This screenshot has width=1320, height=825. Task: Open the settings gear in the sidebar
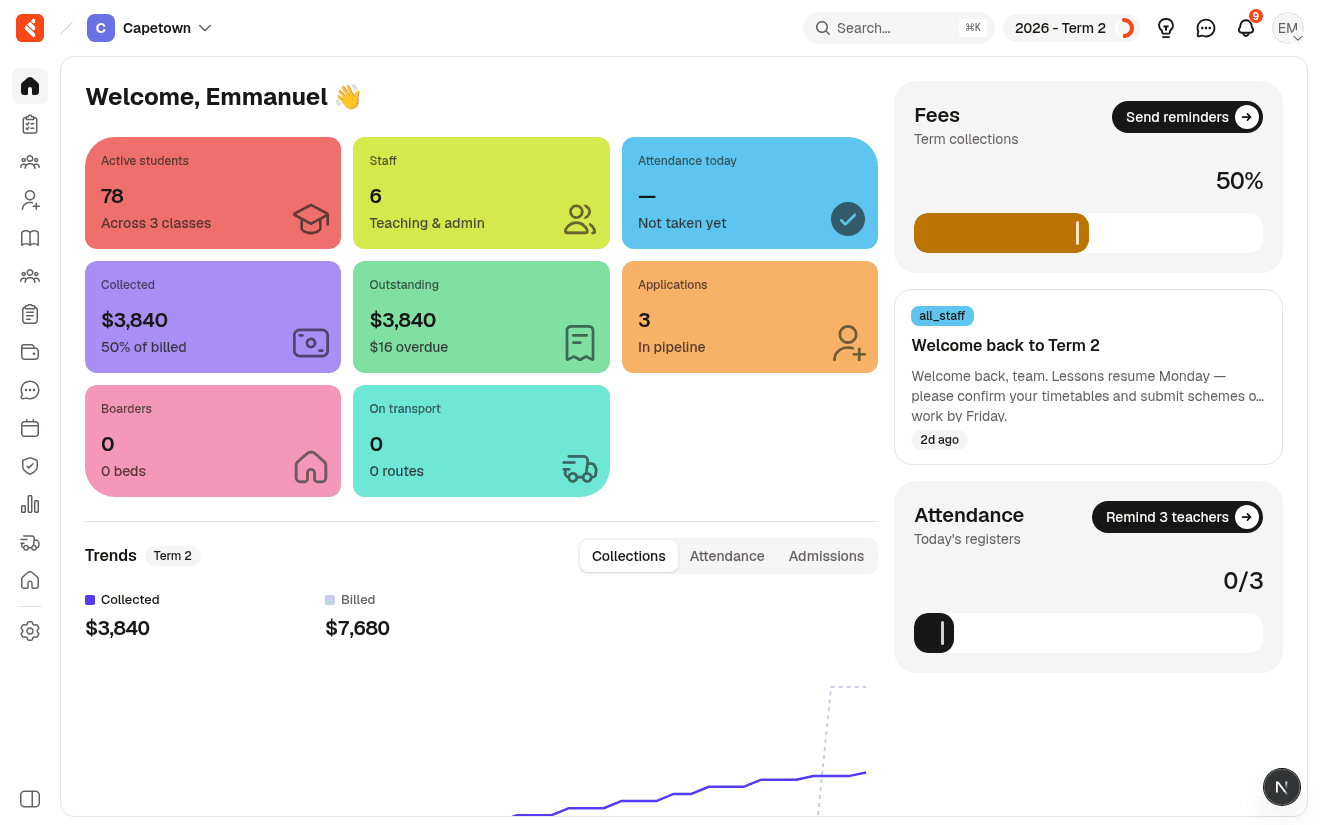(30, 631)
